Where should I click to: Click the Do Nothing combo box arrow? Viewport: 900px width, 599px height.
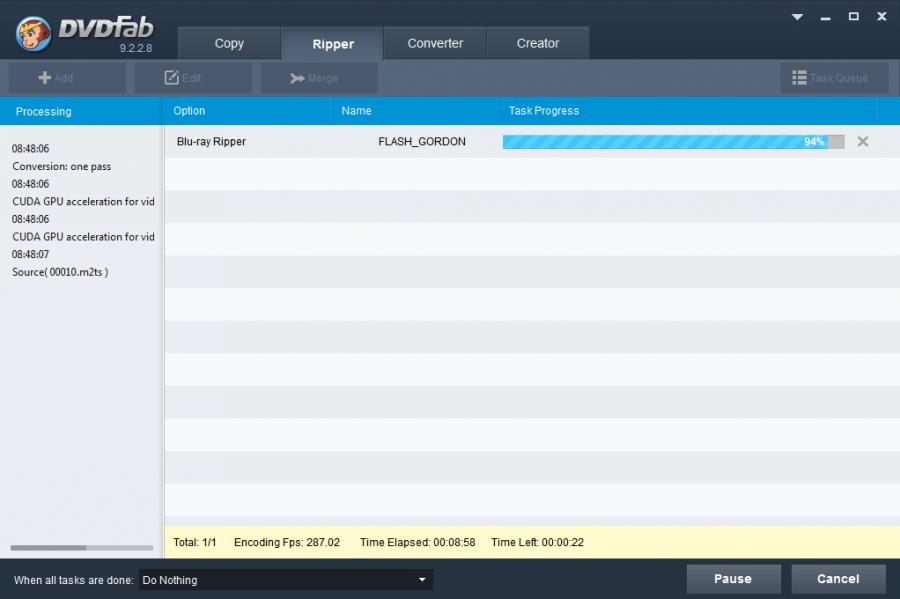[x=422, y=579]
